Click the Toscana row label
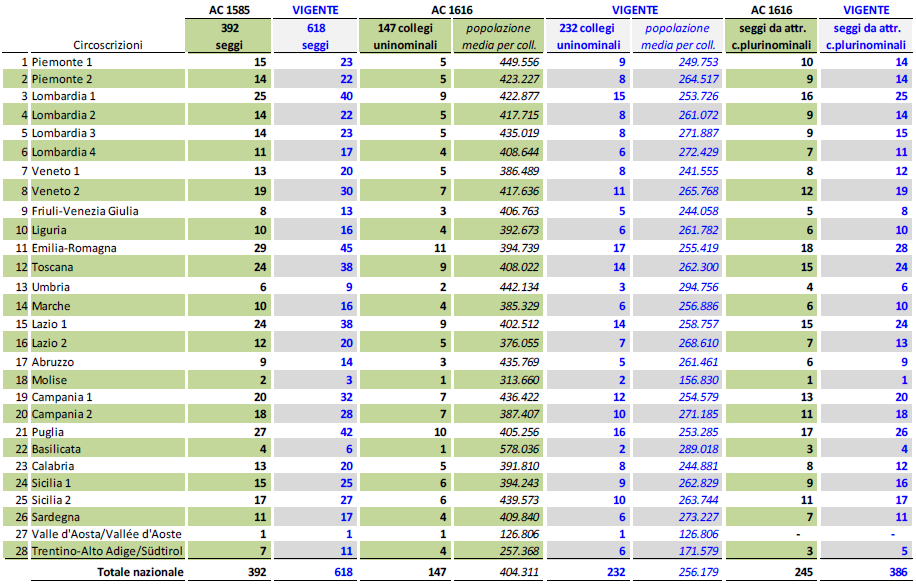Screen dimensions: 916x584 pyautogui.click(x=54, y=267)
